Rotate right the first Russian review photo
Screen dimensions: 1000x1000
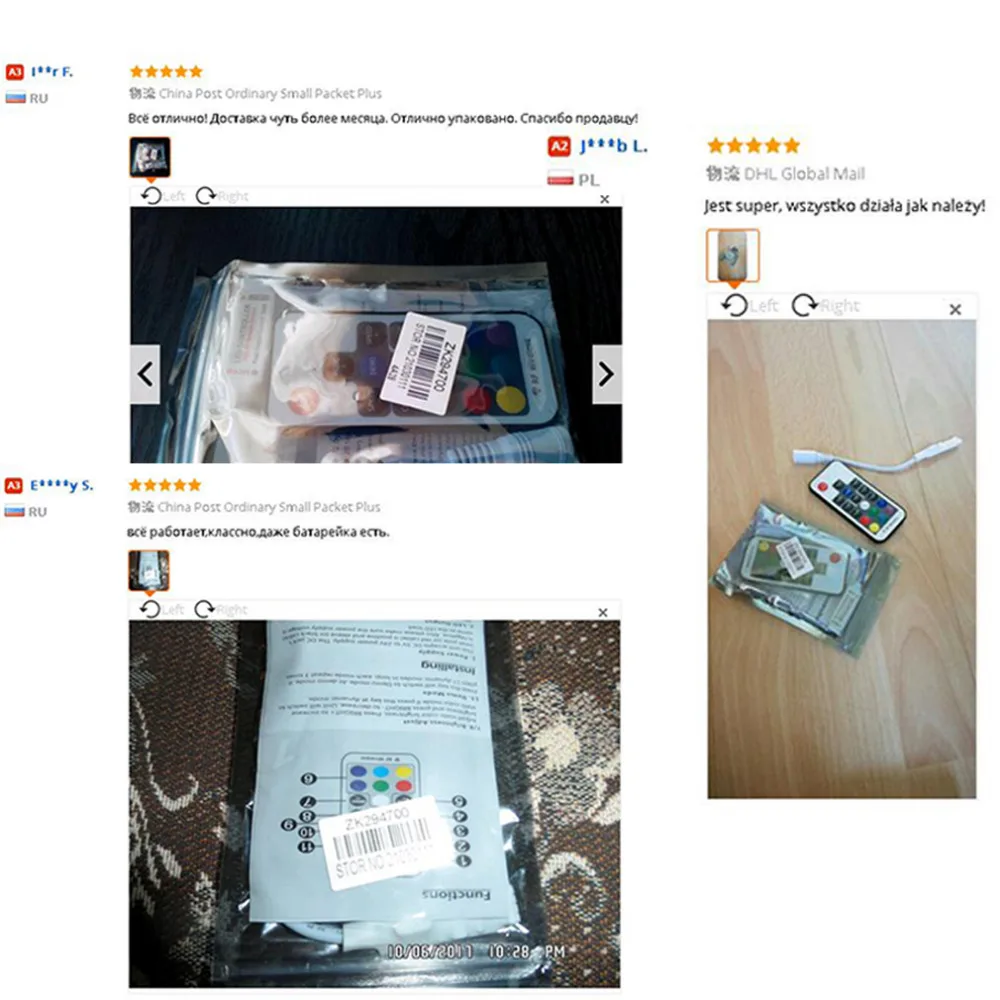pos(222,196)
